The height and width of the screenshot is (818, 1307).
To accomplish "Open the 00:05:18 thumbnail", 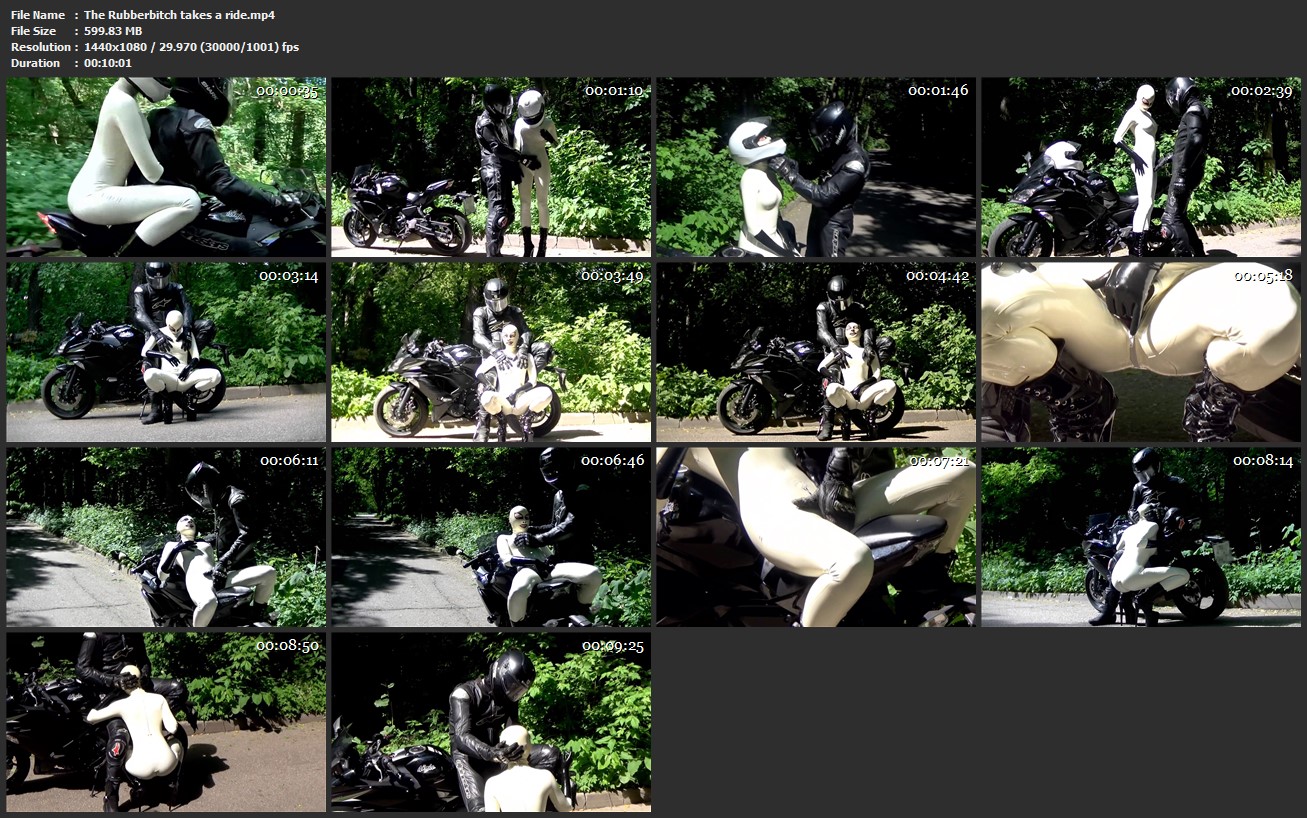I will 1141,352.
